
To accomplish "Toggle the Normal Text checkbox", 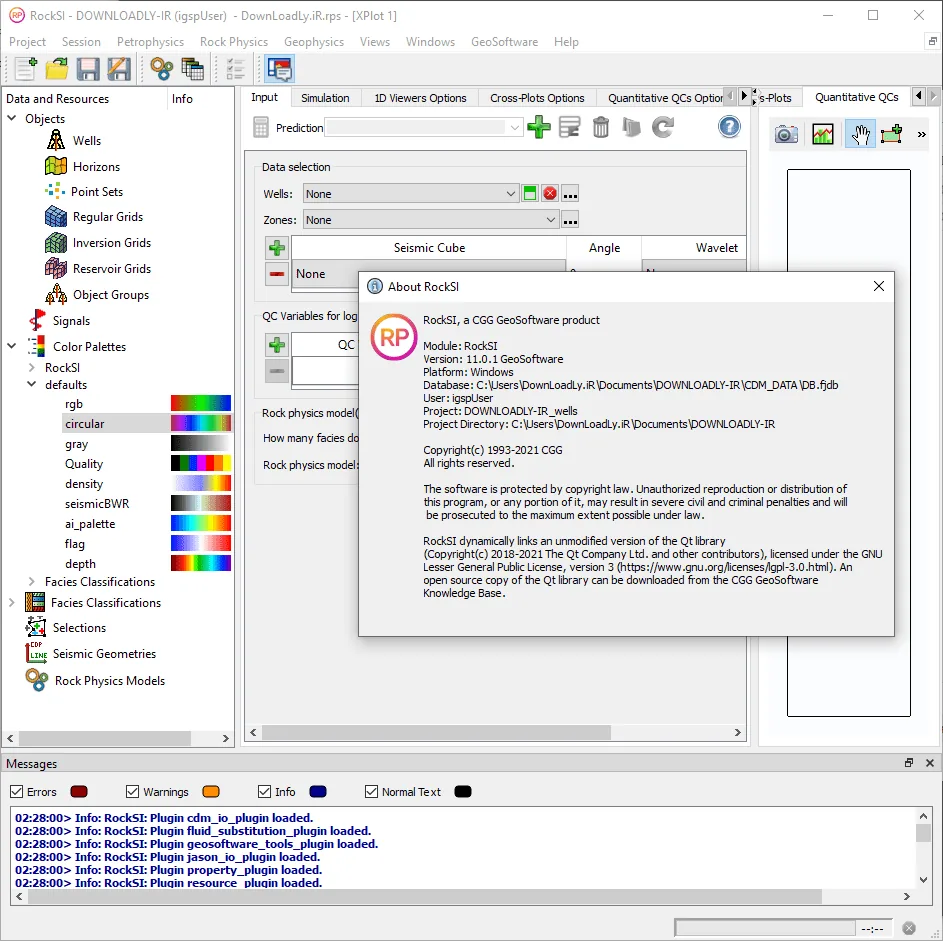I will 371,792.
